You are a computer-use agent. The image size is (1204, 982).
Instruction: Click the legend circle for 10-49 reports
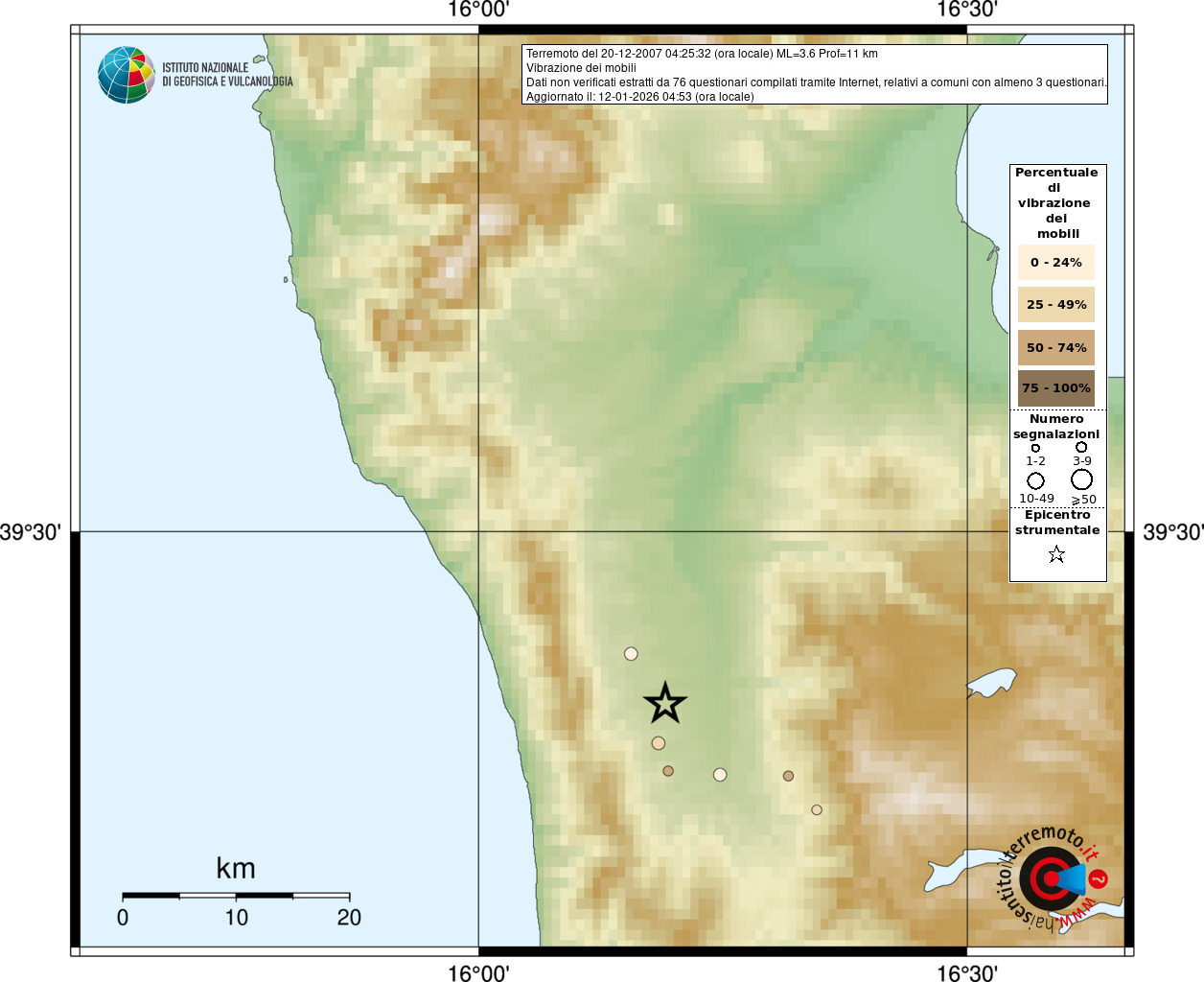(1036, 480)
